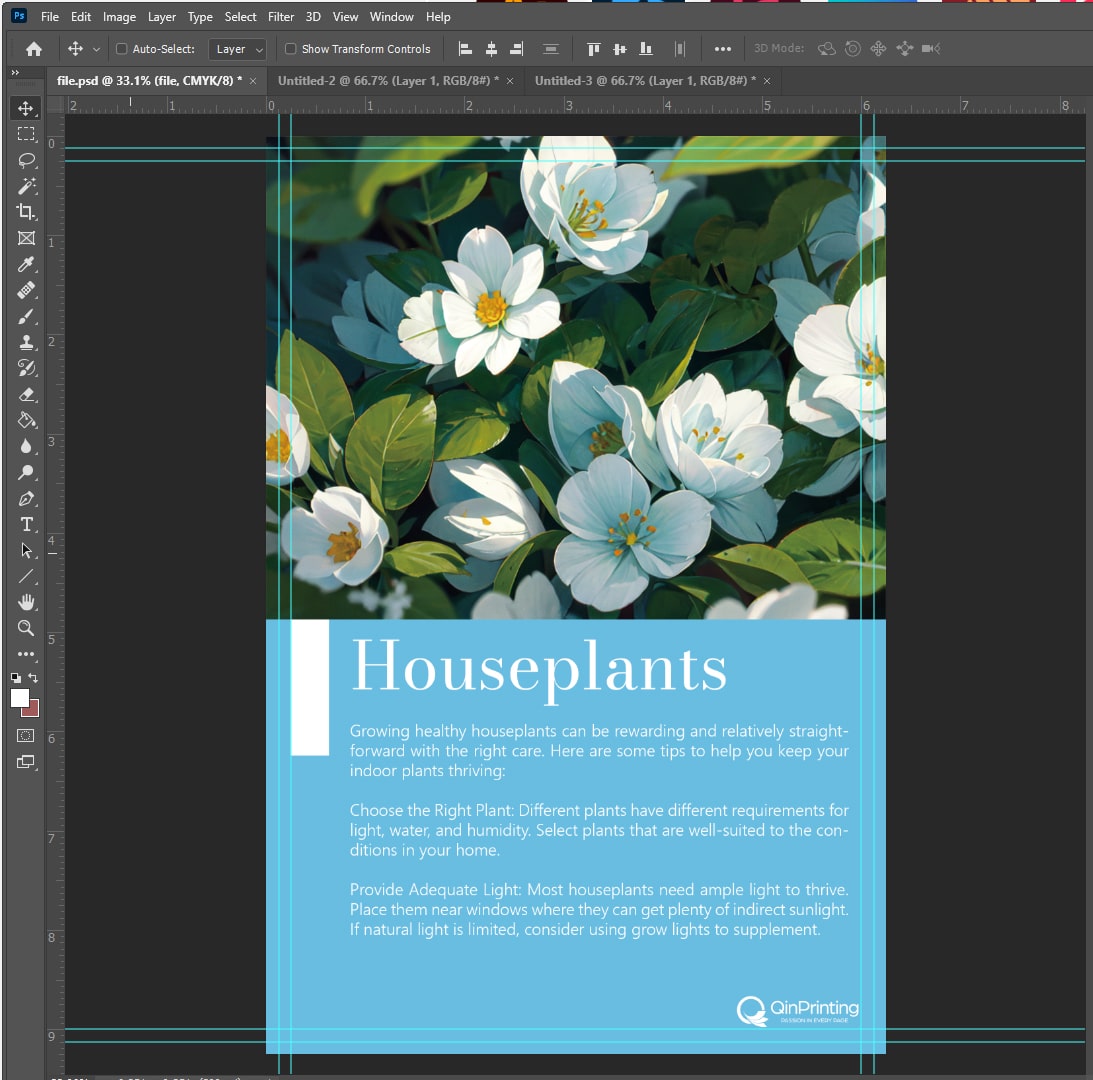Select the Frame tool
Image resolution: width=1093 pixels, height=1080 pixels.
click(26, 238)
